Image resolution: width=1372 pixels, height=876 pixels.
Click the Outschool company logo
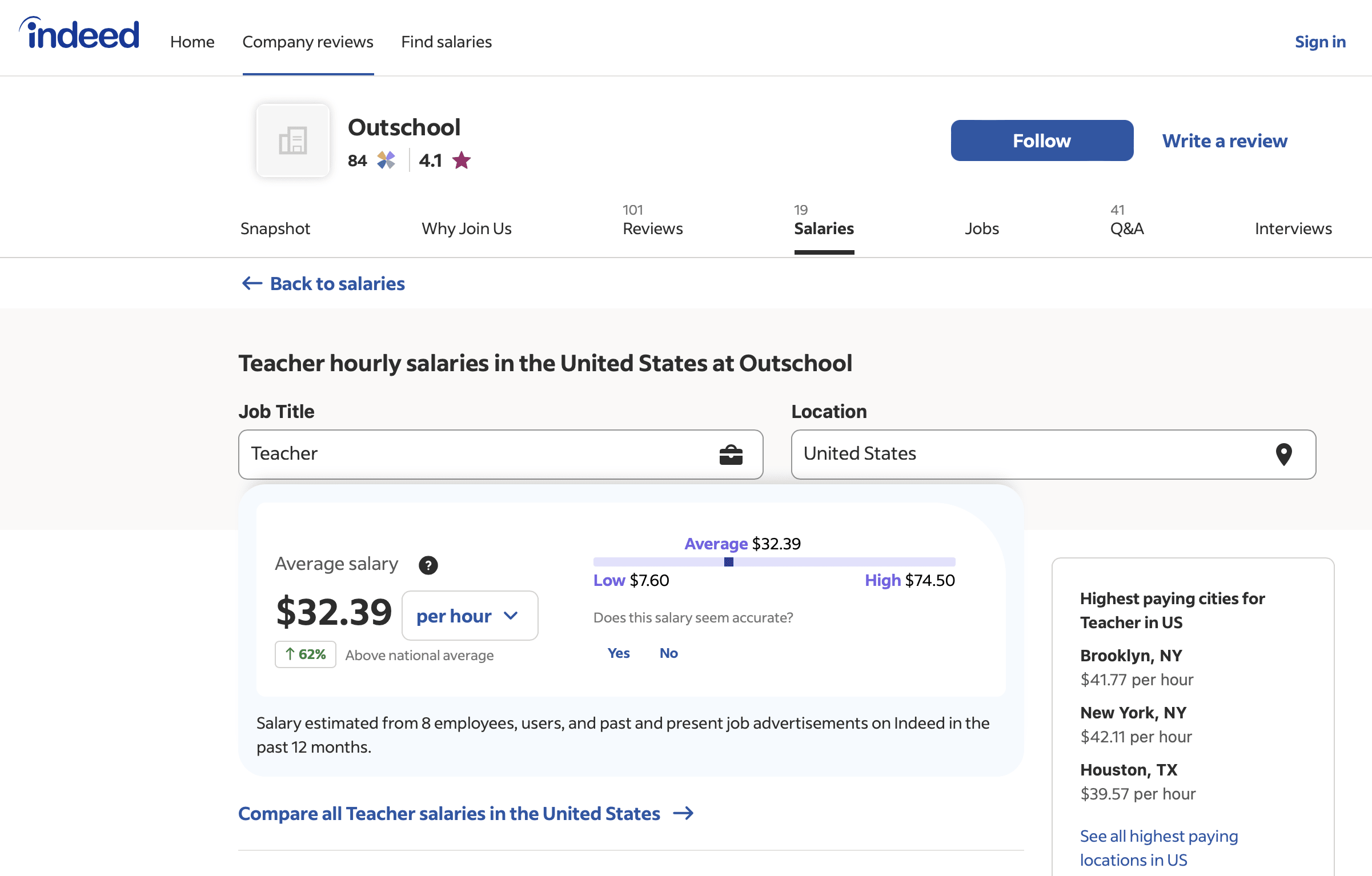pyautogui.click(x=293, y=140)
